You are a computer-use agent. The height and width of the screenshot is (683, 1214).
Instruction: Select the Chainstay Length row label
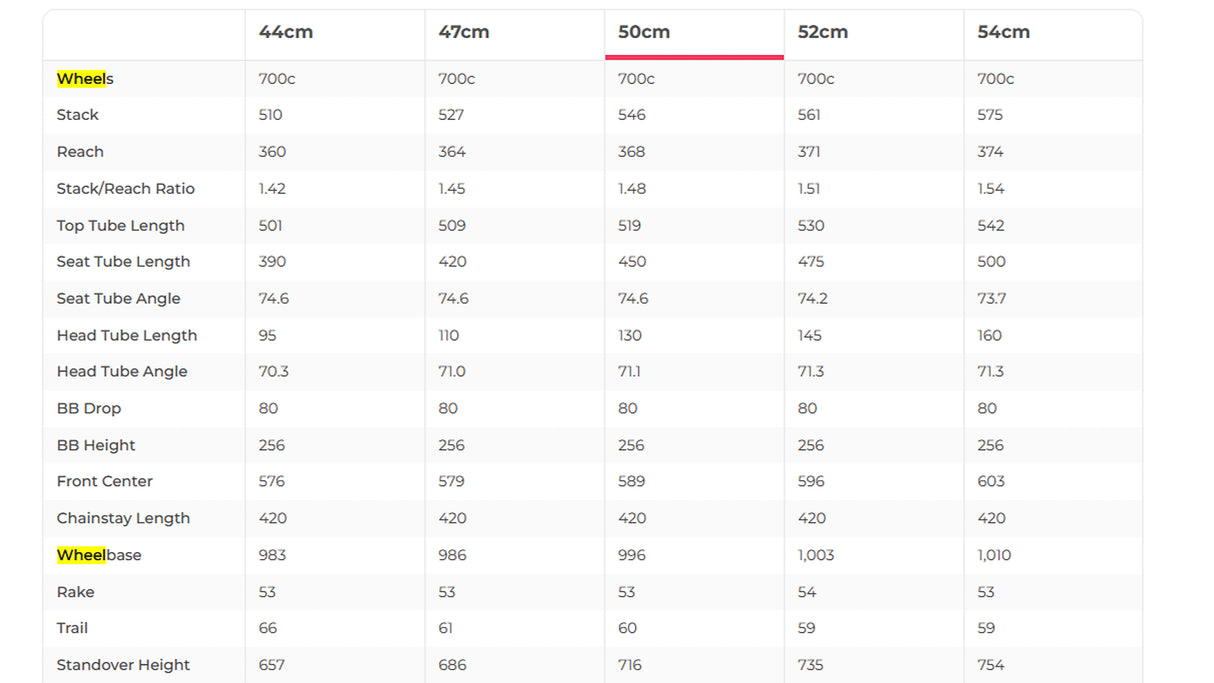123,519
